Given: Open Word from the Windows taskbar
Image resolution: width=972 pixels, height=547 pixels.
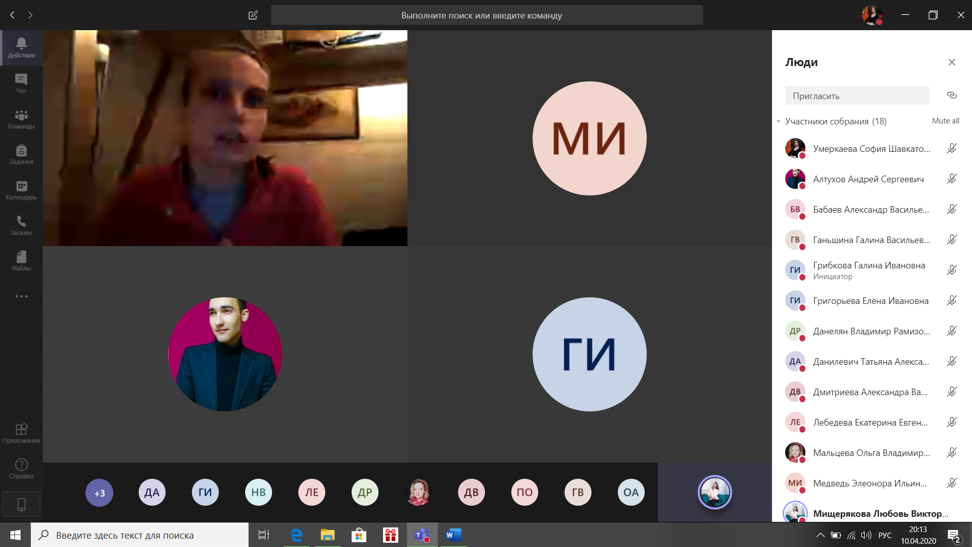Looking at the screenshot, I should (x=453, y=535).
